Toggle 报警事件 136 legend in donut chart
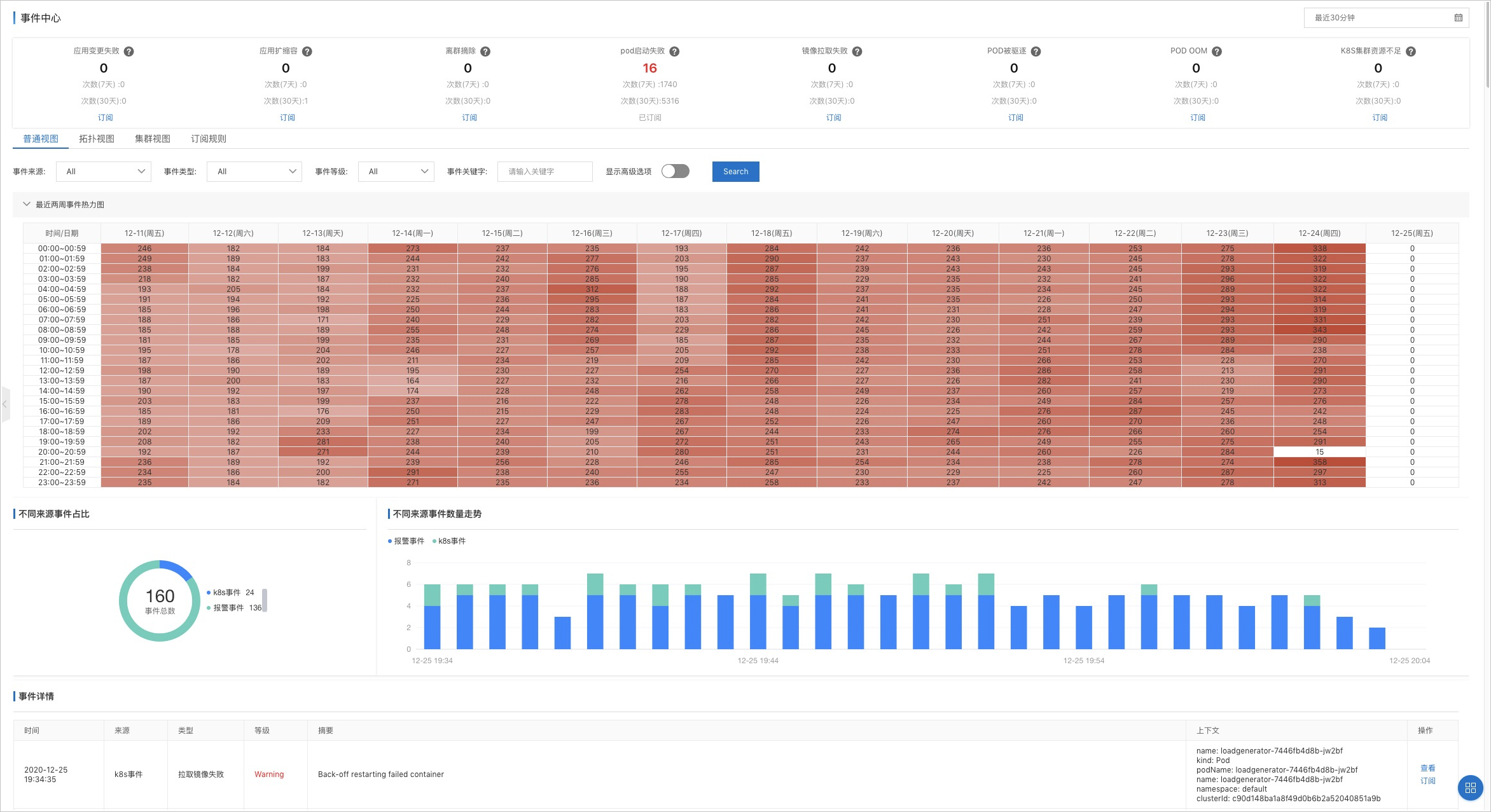 [233, 608]
